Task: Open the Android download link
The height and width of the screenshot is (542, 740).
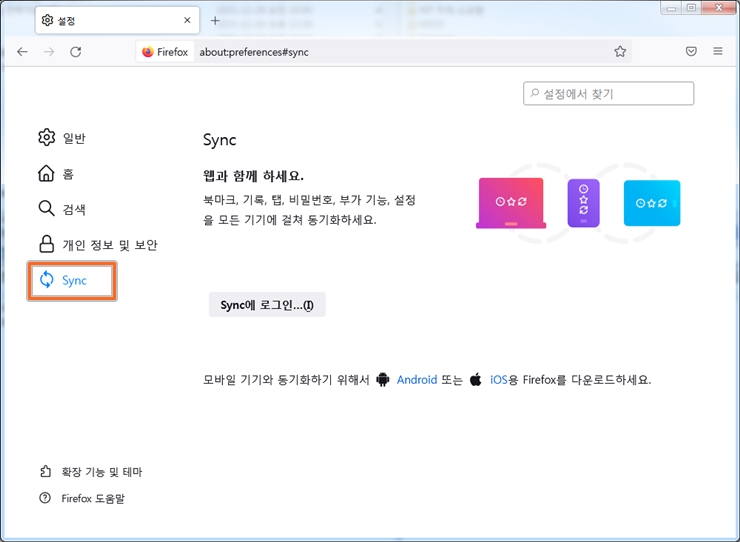Action: pos(417,380)
